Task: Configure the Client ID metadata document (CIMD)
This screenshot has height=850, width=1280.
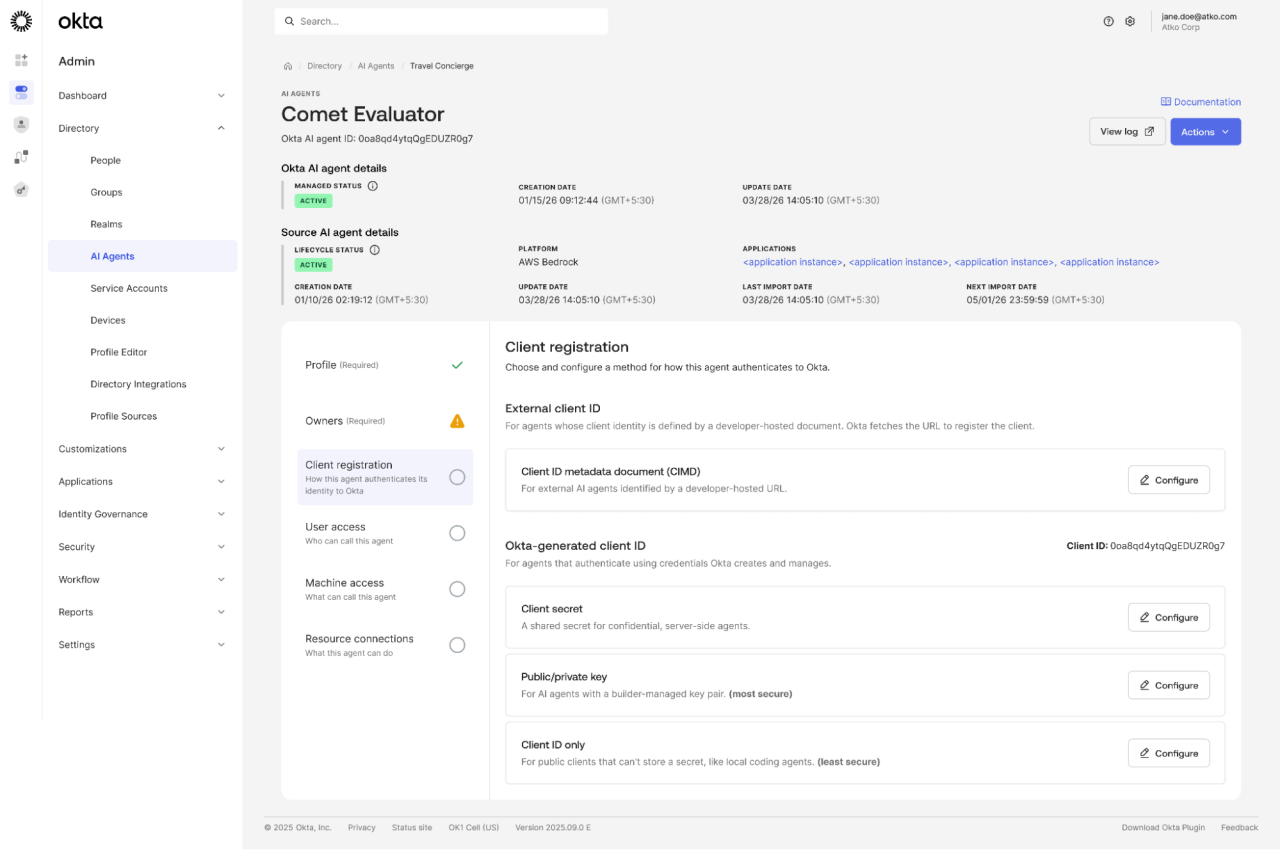Action: pyautogui.click(x=1169, y=480)
